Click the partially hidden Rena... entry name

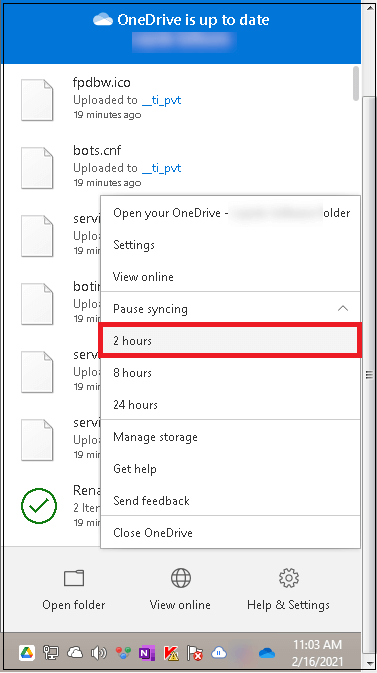pyautogui.click(x=87, y=490)
